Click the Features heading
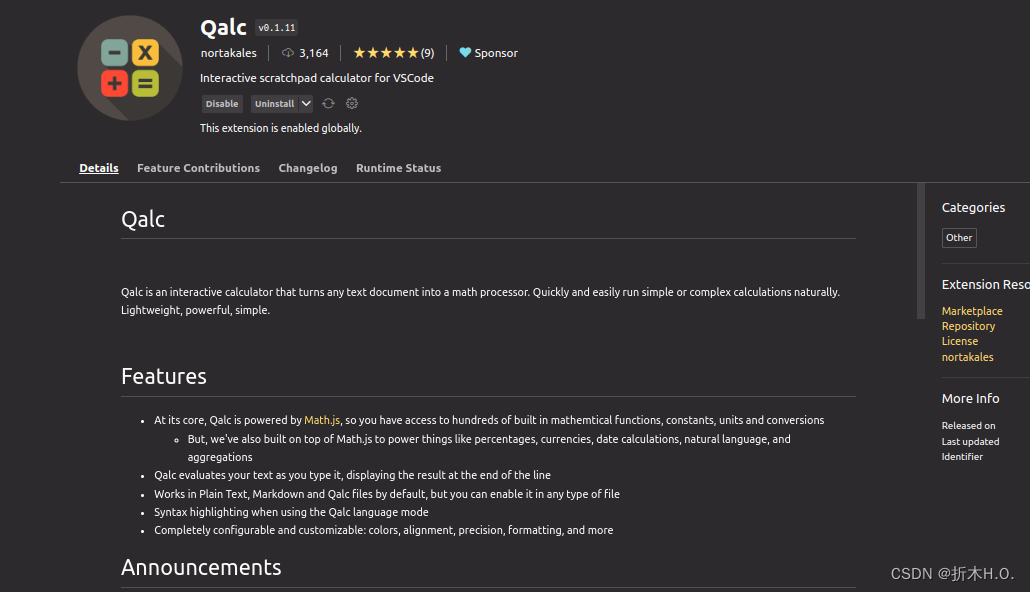Screen dimensions: 1030x592 164,376
